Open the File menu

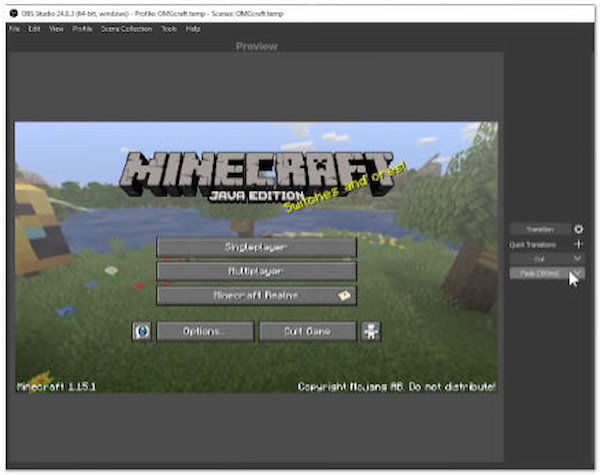coord(15,29)
